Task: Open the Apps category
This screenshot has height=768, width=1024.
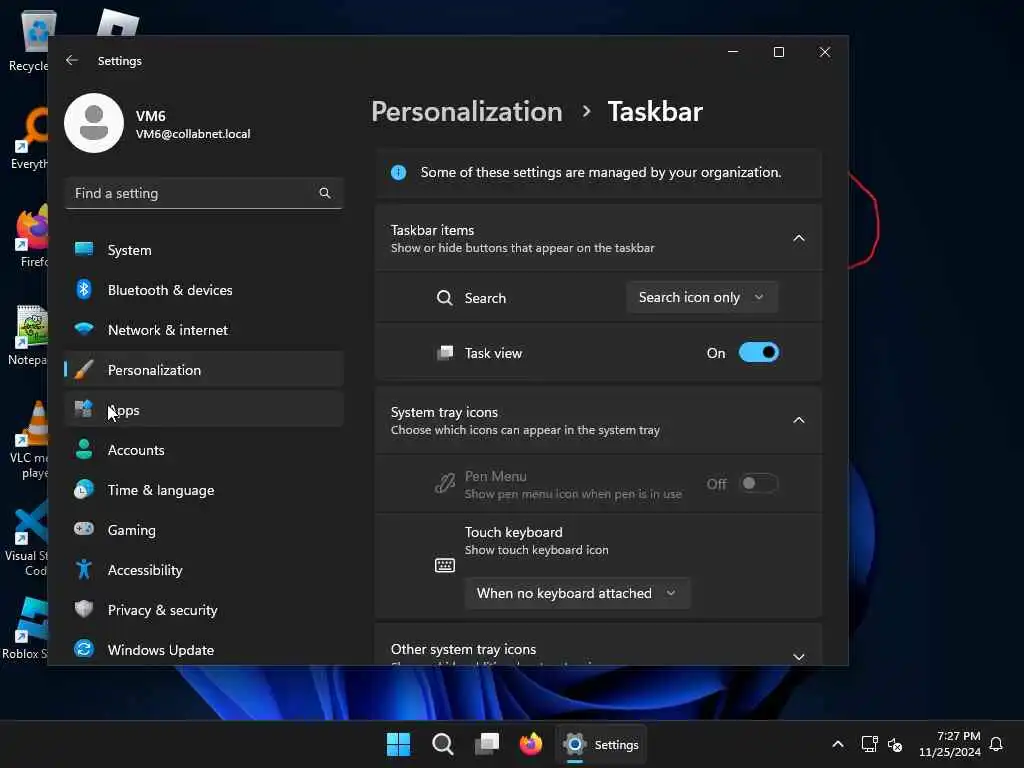Action: tap(204, 410)
